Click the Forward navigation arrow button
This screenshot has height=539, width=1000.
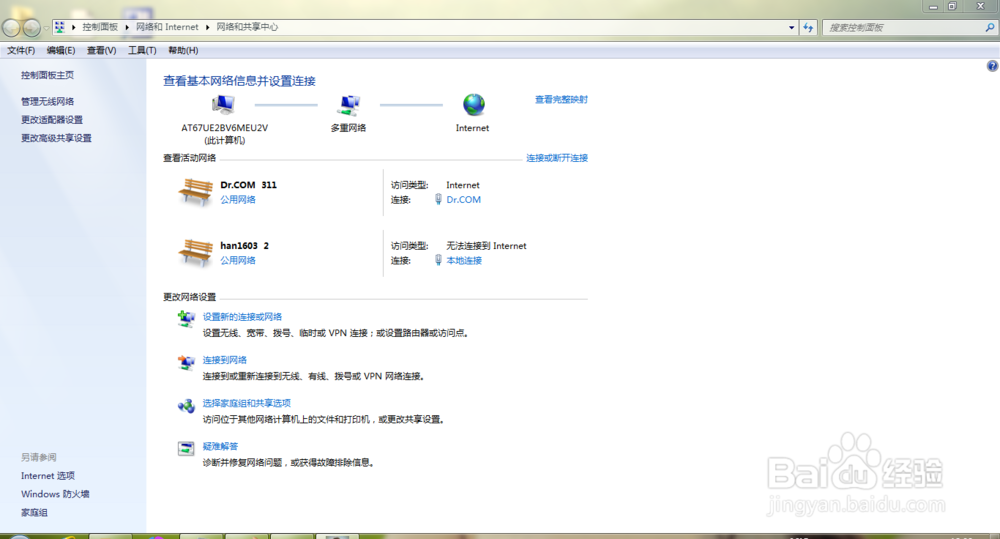click(32, 27)
